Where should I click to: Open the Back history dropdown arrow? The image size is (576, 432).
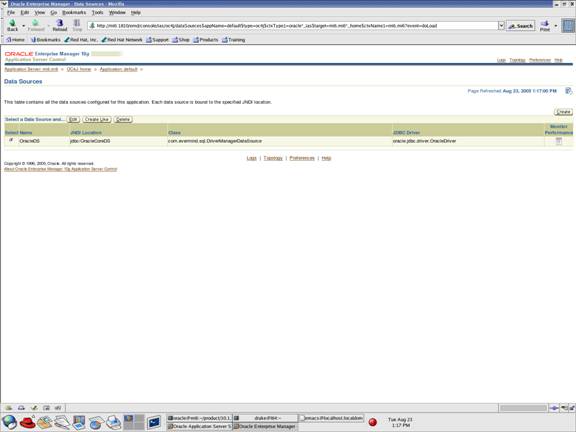[x=24, y=26]
